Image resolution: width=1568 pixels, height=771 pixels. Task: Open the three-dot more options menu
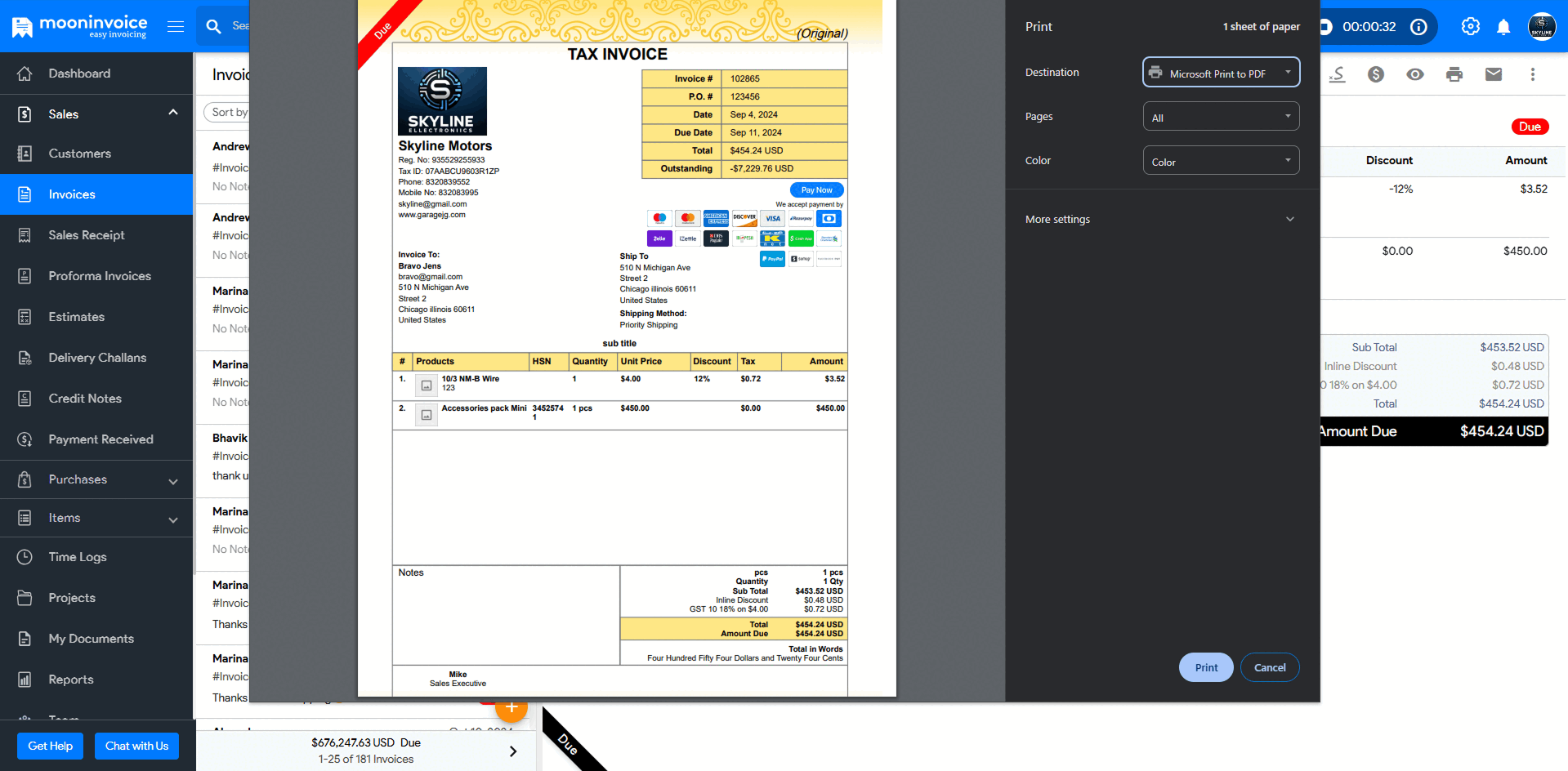(x=1533, y=74)
